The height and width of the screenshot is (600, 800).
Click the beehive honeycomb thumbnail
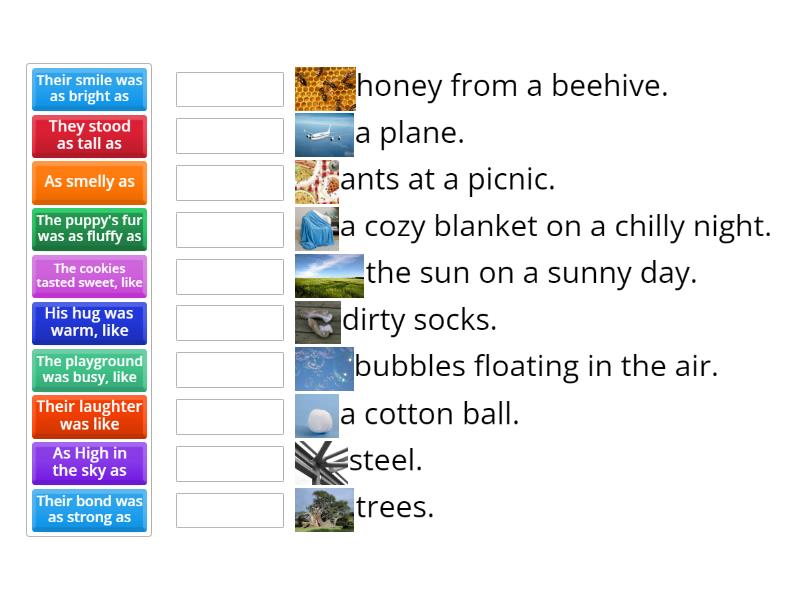point(321,87)
